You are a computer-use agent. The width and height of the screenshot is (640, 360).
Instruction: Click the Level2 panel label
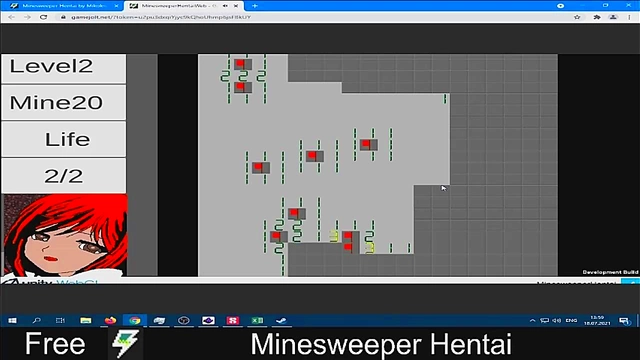pyautogui.click(x=64, y=69)
